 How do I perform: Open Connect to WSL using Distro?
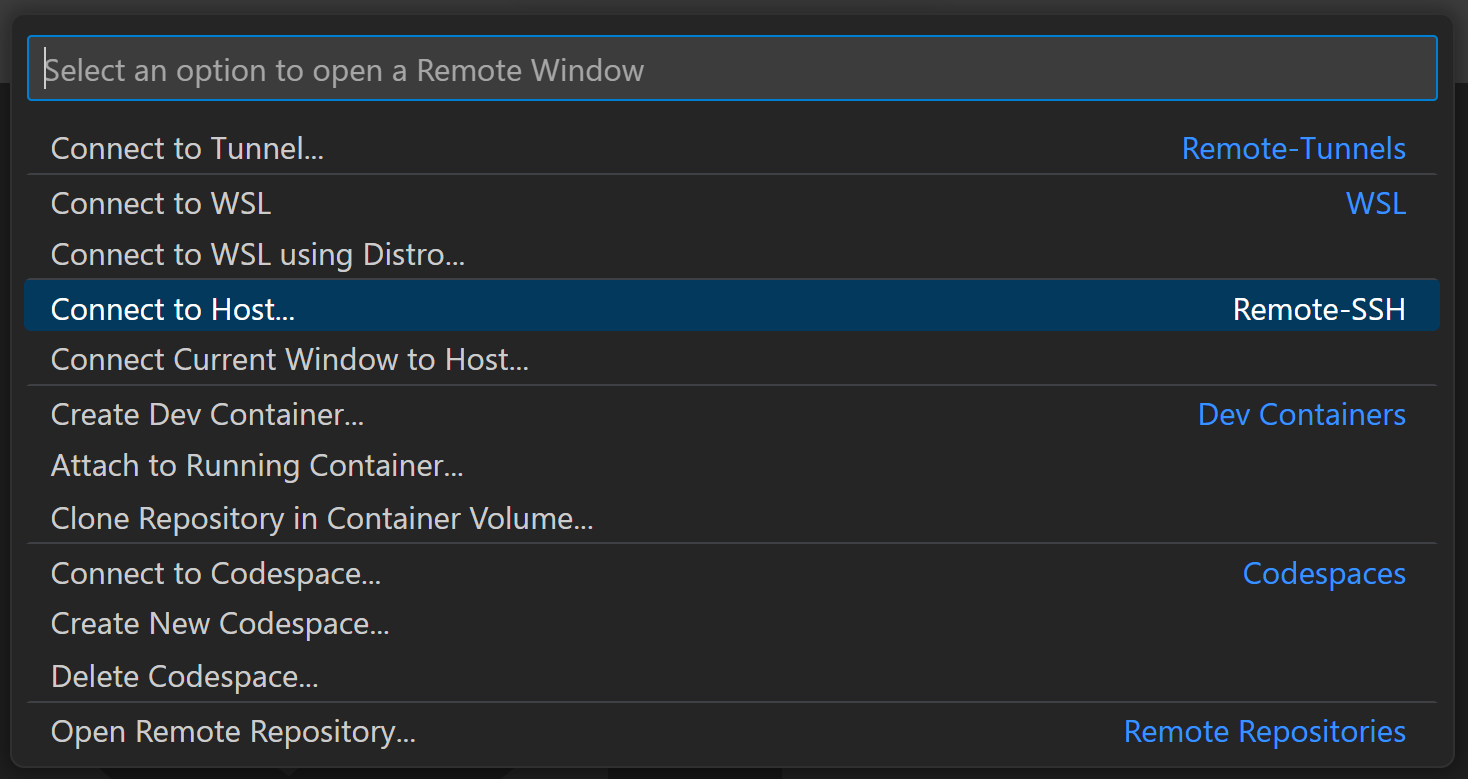tap(257, 255)
